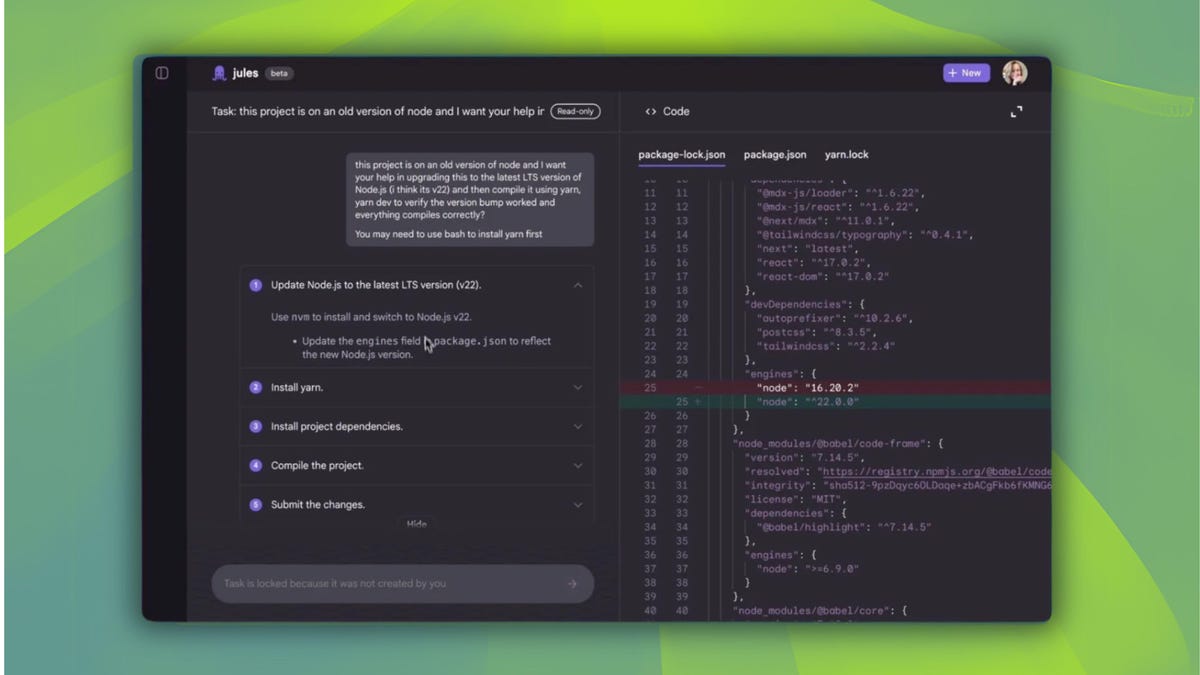Click step 2 number badge

255,387
